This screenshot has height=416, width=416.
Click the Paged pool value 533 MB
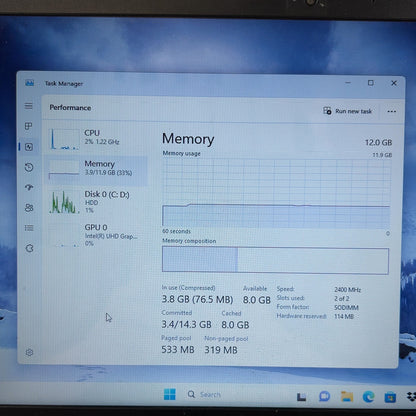pyautogui.click(x=178, y=350)
